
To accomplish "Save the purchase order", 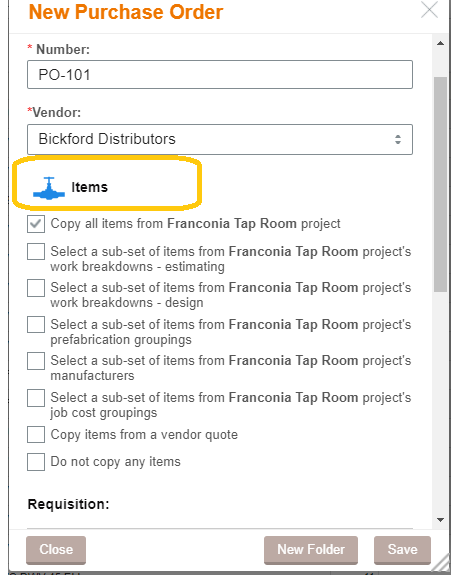I will coord(402,550).
